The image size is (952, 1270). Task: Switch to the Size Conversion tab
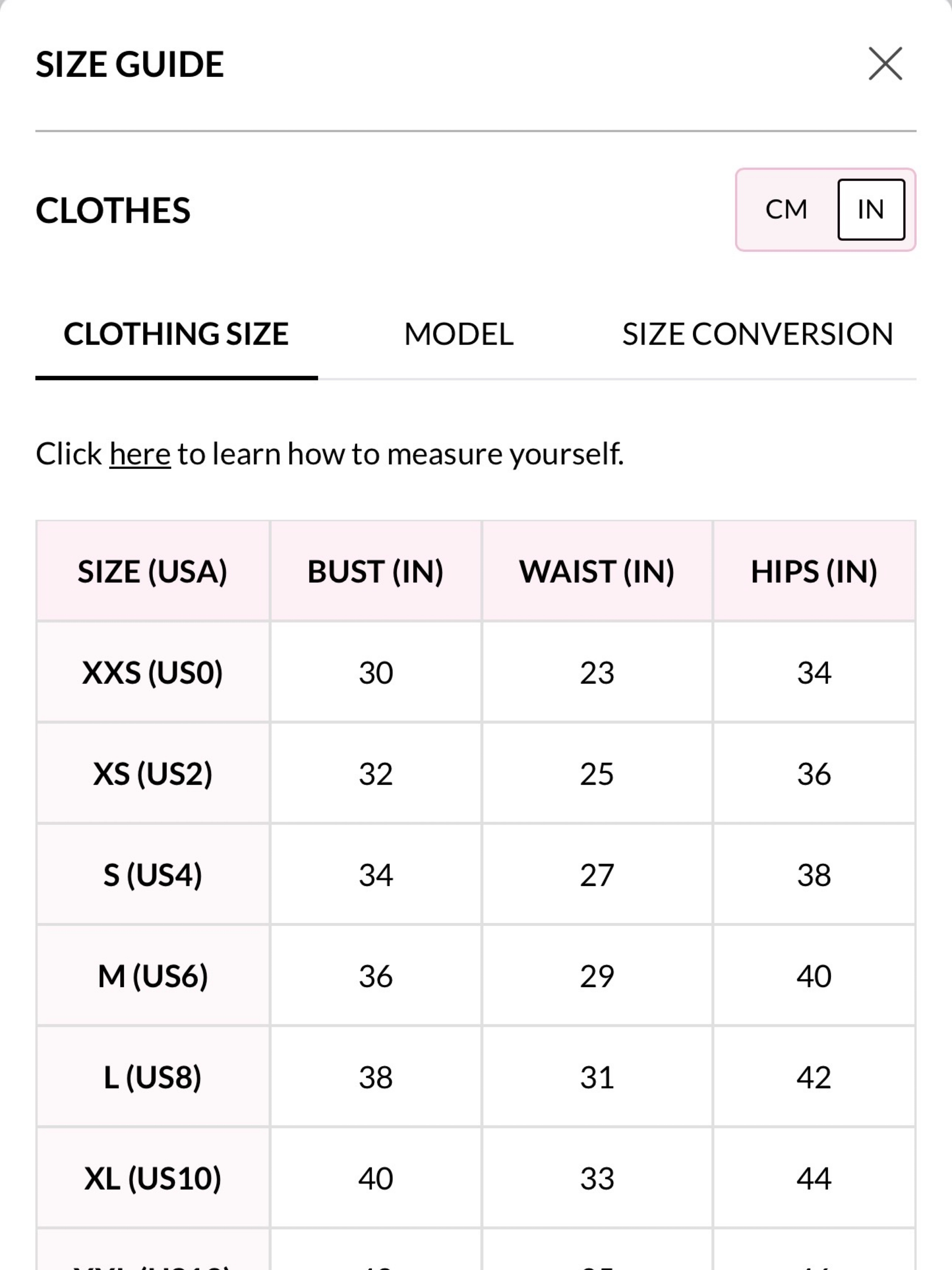point(757,334)
